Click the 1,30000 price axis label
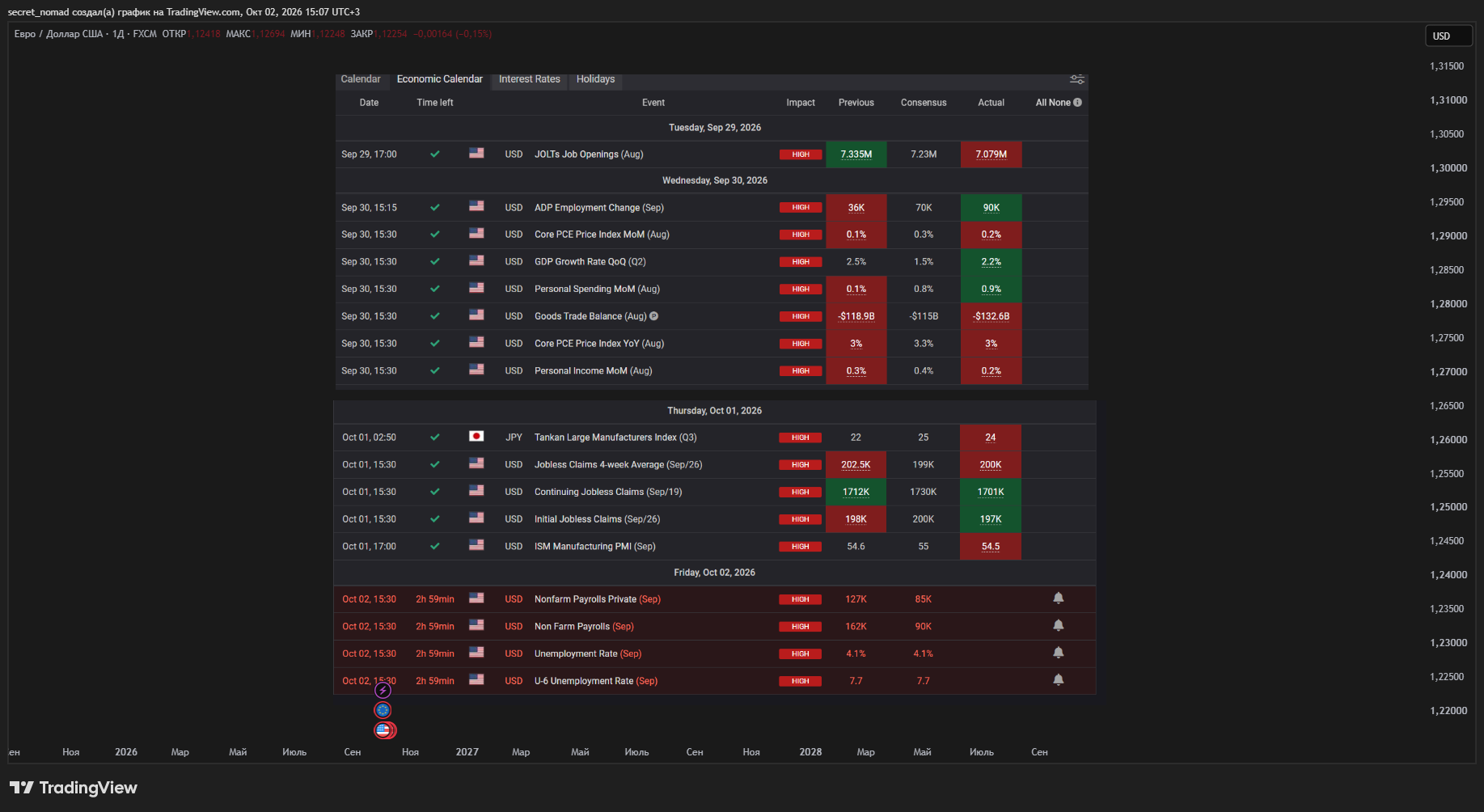Viewport: 1484px width, 812px height. point(1448,168)
